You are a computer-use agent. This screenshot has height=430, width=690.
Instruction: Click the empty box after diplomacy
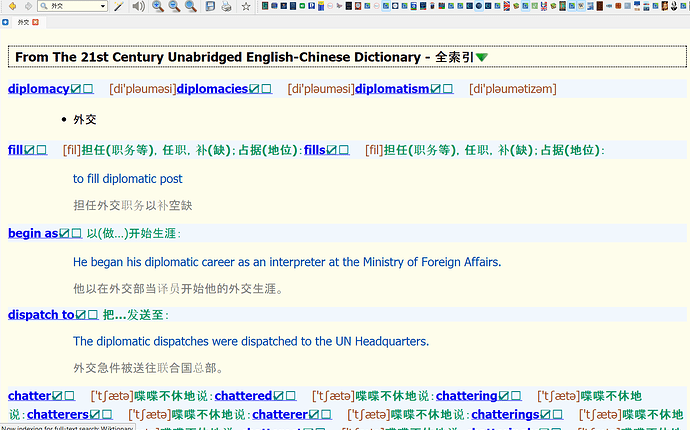[88, 88]
